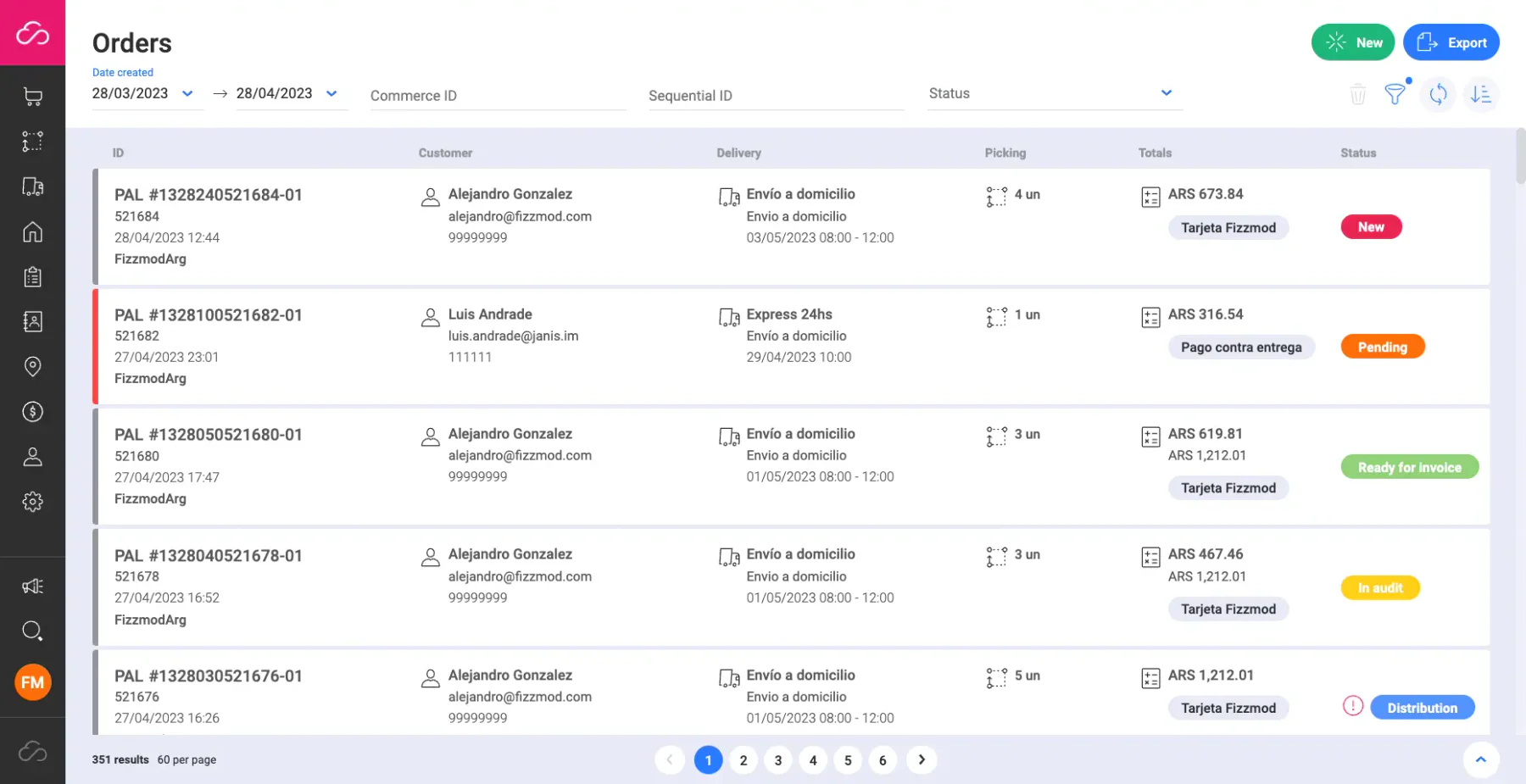Go to page 6 of results

883,760
